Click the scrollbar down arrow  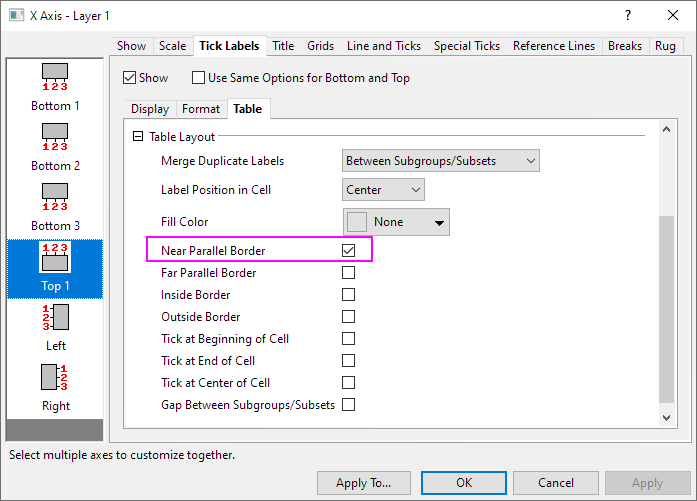pyautogui.click(x=666, y=417)
